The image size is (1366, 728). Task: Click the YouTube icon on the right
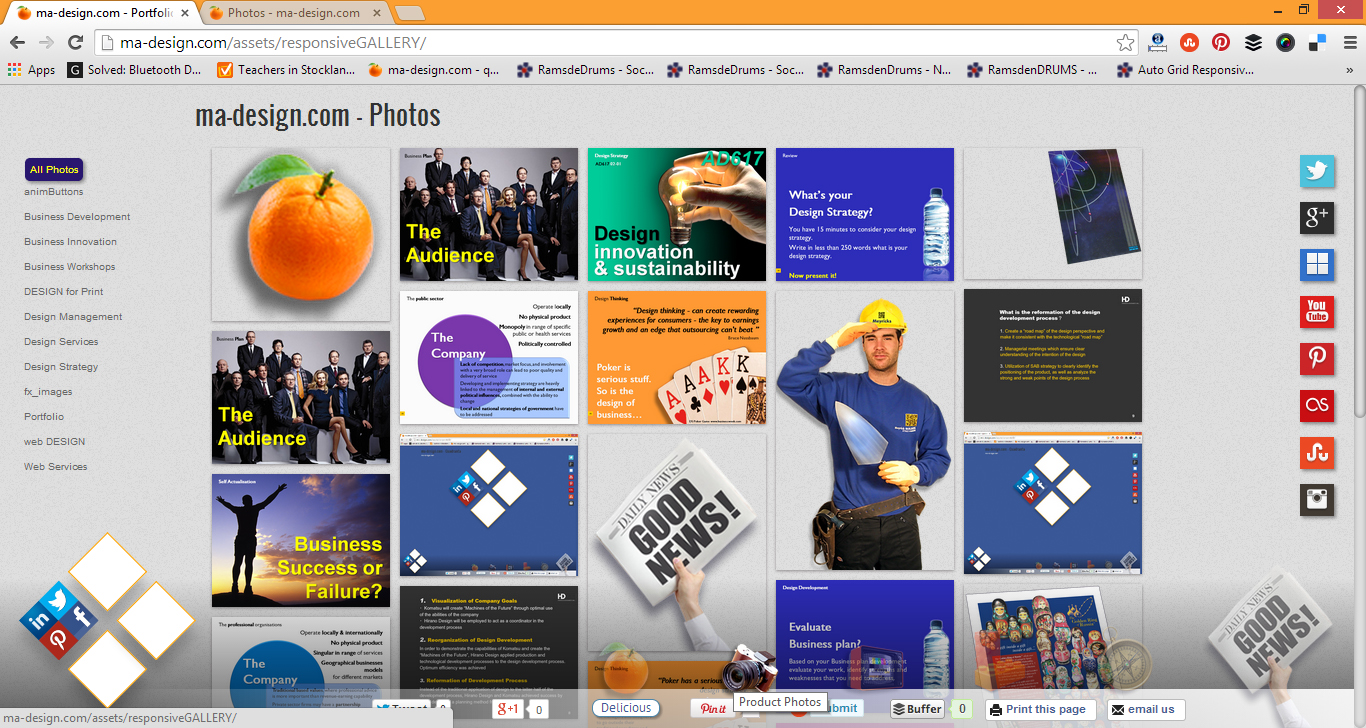1316,312
